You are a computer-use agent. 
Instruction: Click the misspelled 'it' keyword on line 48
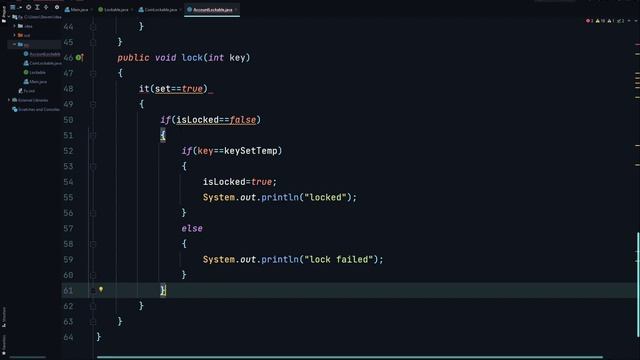[144, 89]
